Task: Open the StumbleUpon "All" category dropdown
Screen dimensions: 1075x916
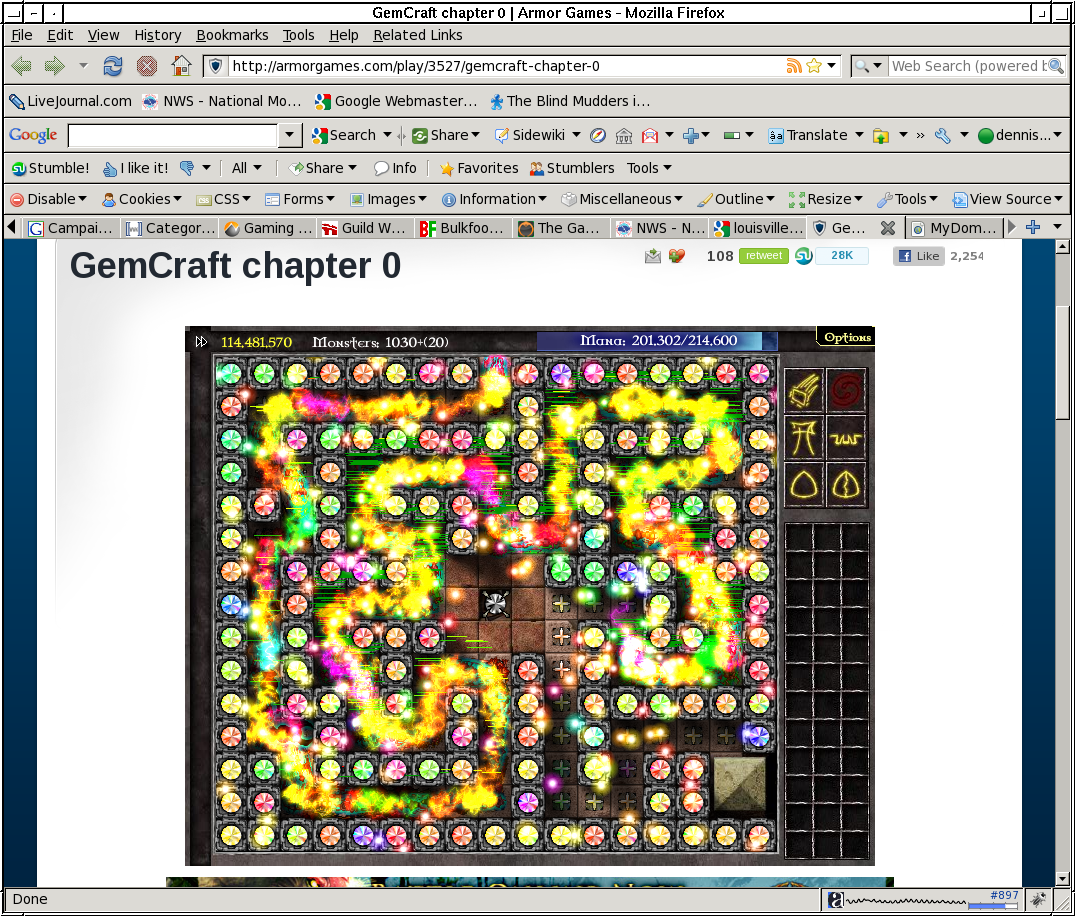Action: coord(246,168)
